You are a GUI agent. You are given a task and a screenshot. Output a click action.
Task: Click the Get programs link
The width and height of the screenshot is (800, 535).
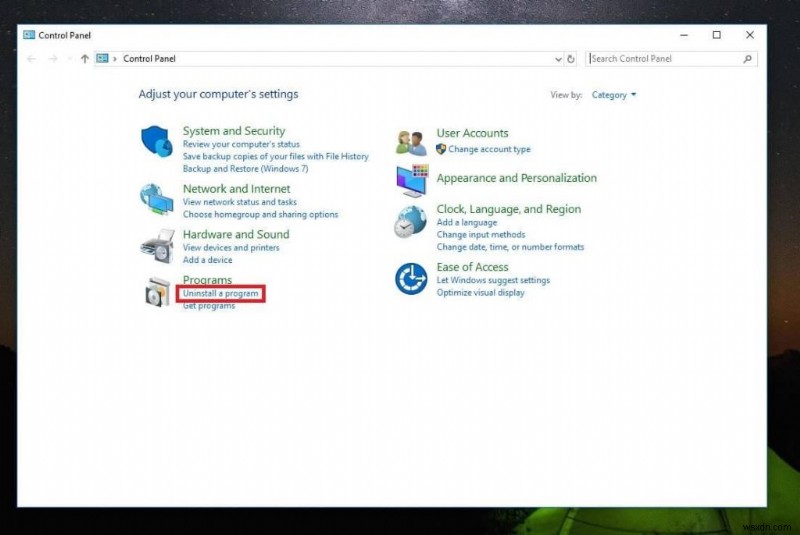click(209, 306)
